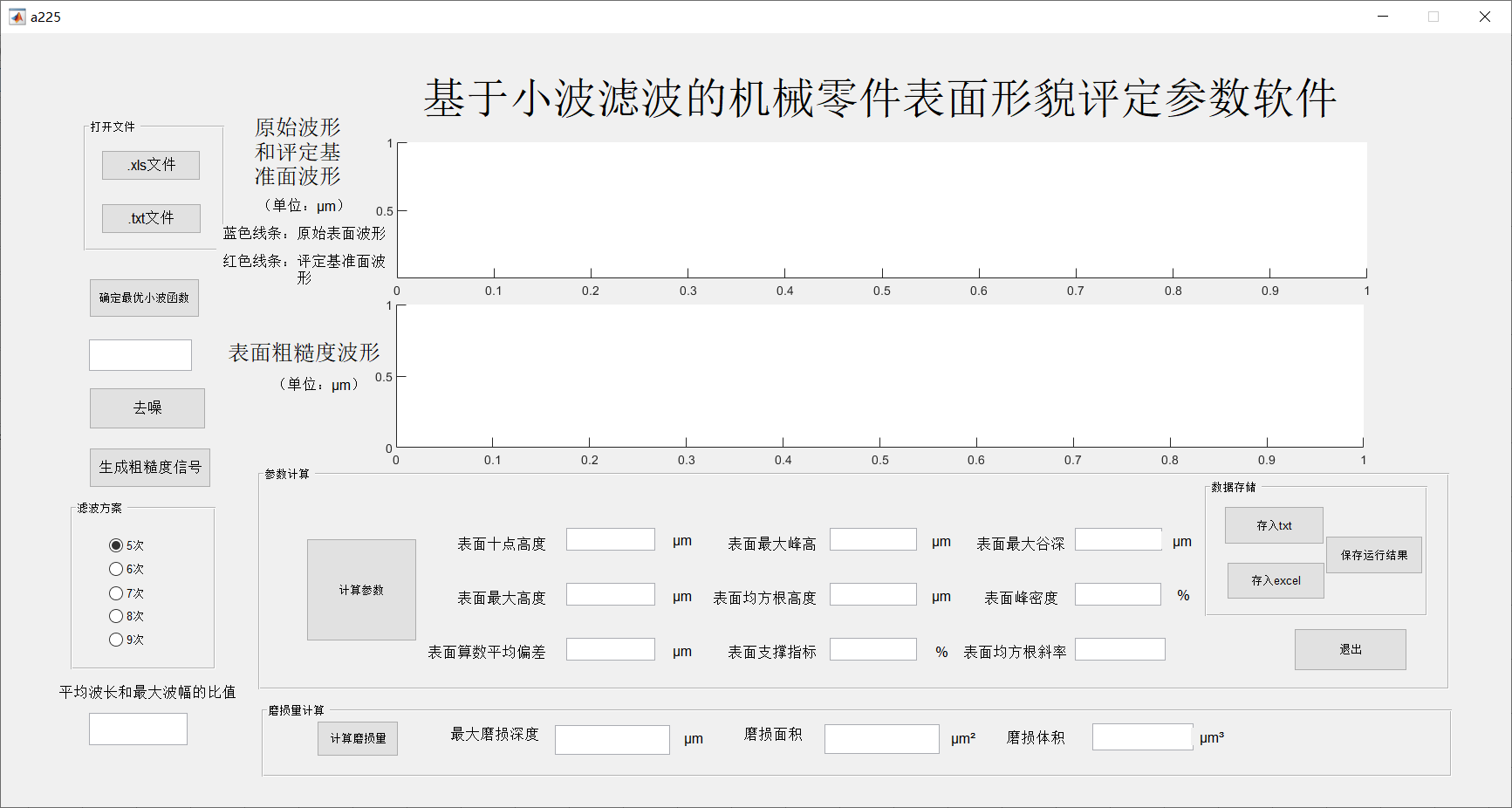The image size is (1512, 808).
Task: Click the 红色线条：评定基准面波形 legend text
Action: pyautogui.click(x=304, y=269)
